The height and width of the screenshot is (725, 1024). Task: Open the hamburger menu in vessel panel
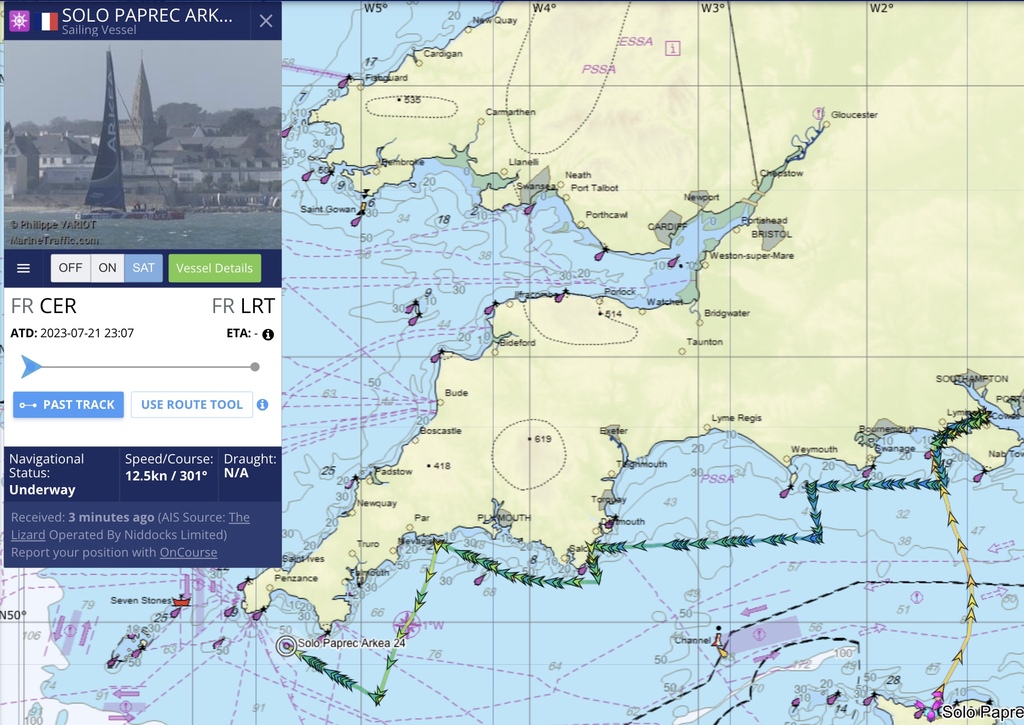24,268
